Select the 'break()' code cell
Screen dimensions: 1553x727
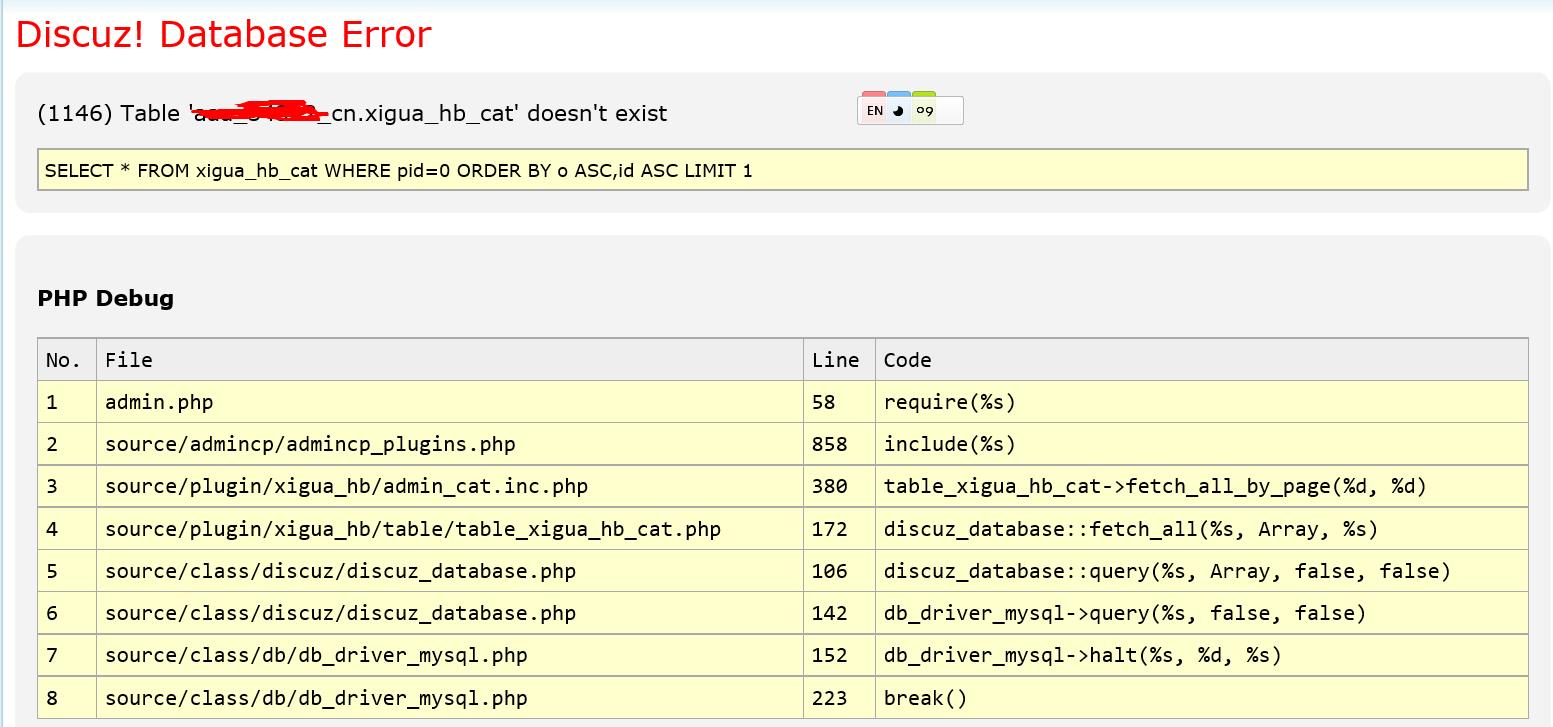coord(1202,698)
